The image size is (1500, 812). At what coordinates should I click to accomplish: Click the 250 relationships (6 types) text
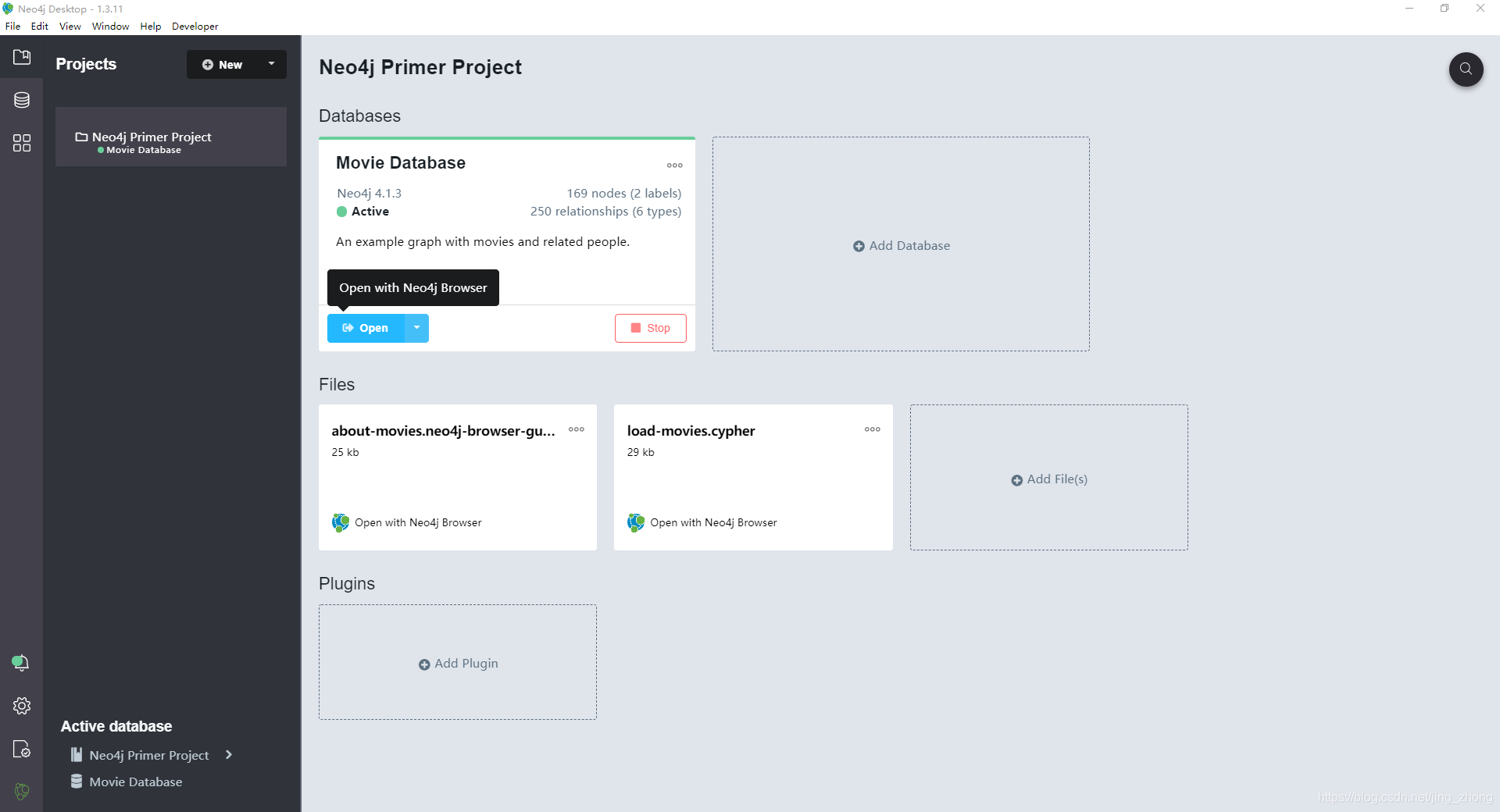tap(605, 211)
